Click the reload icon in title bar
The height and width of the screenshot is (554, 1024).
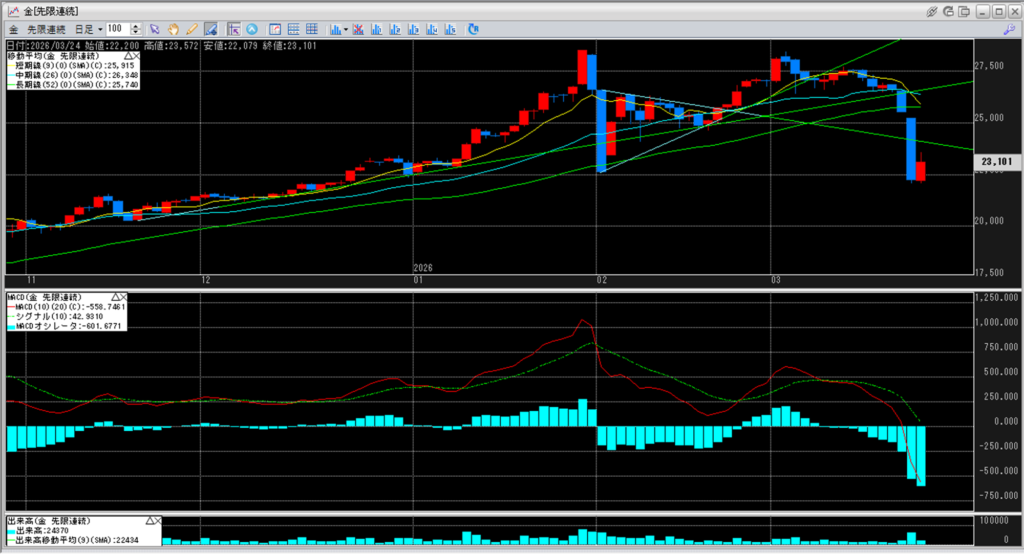950,10
